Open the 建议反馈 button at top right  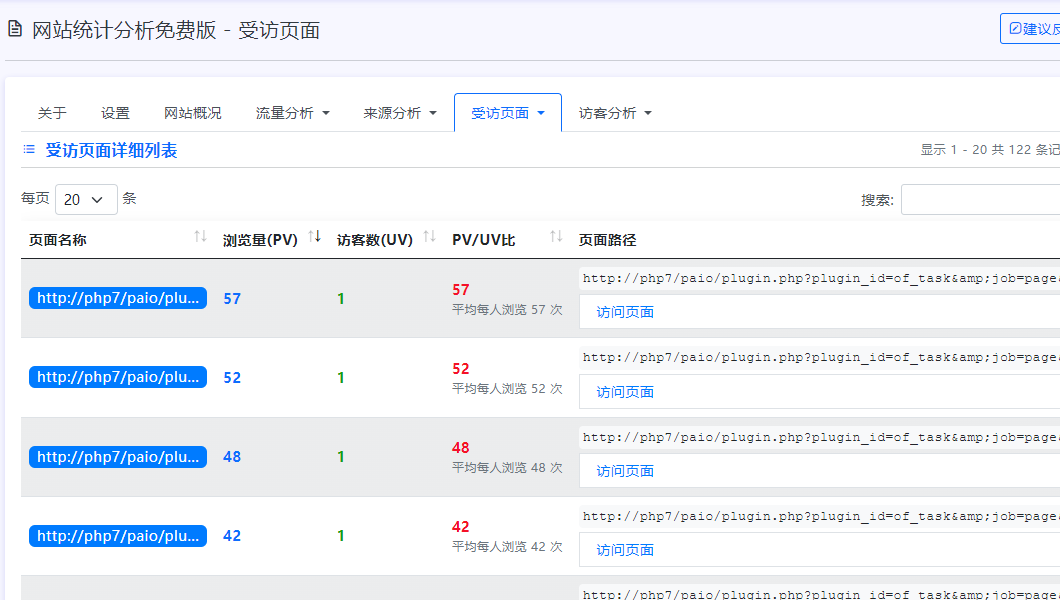(x=1030, y=28)
